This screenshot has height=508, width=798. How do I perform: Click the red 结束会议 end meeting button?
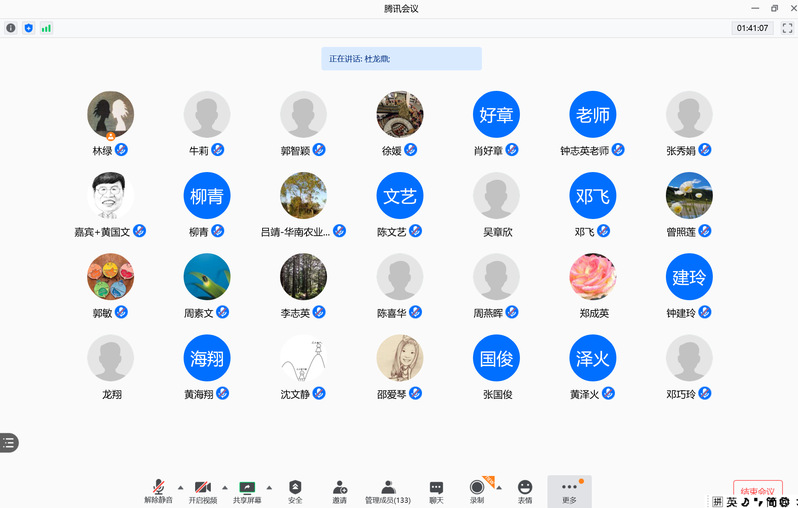click(x=757, y=491)
